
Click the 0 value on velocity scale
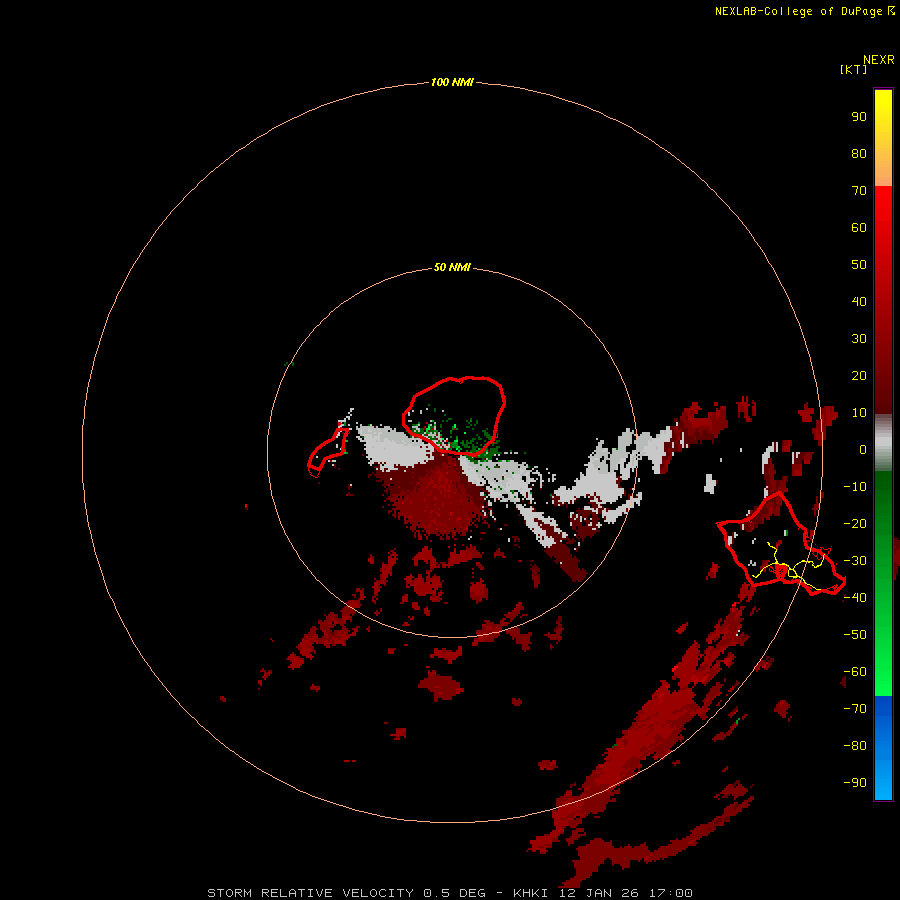[863, 449]
